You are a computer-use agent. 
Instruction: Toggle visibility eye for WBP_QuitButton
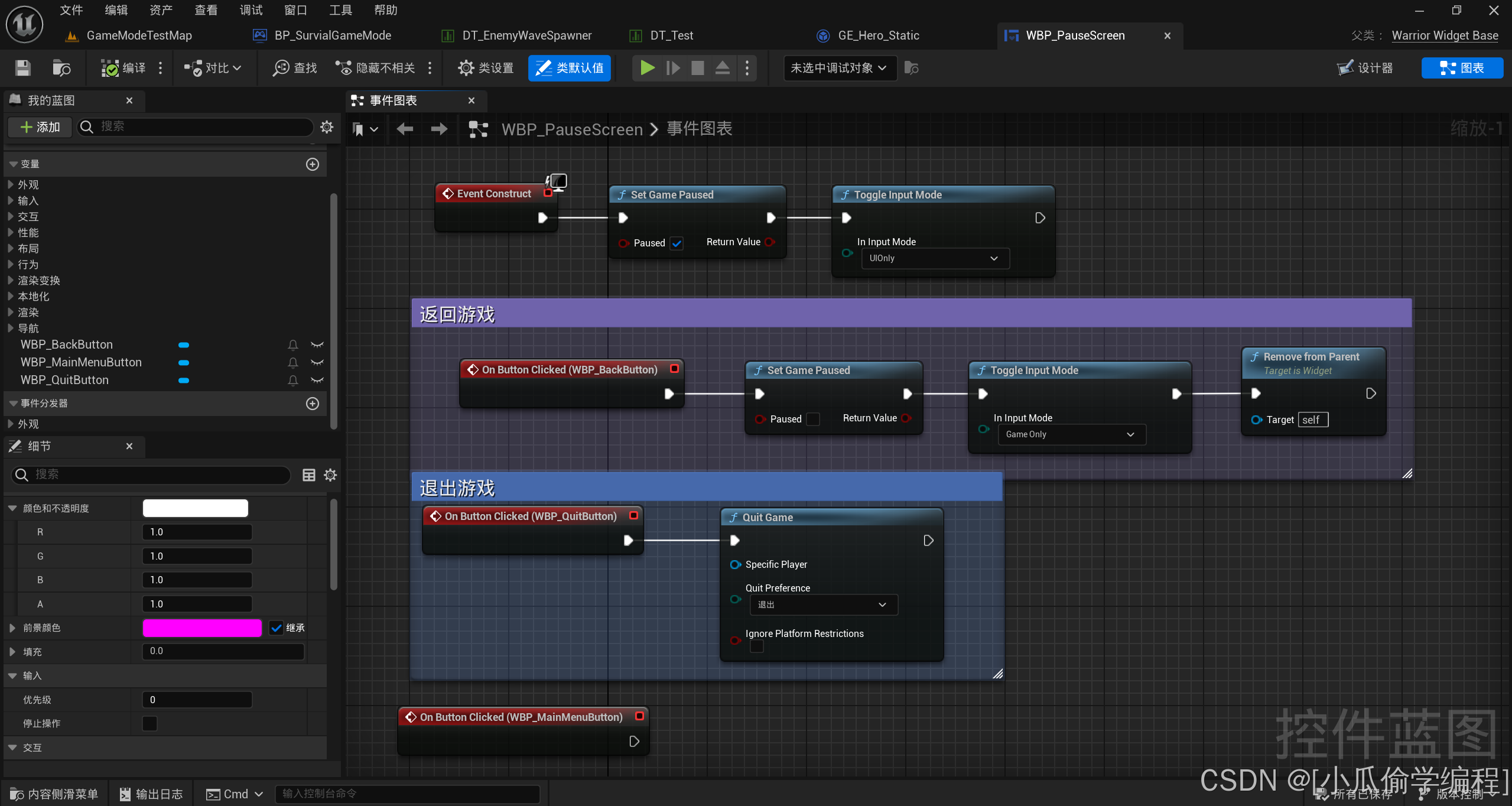tap(317, 380)
